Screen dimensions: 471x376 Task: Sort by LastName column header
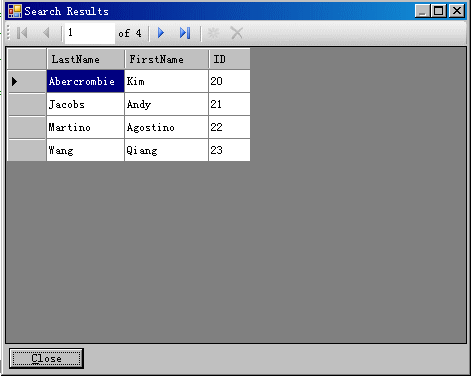point(86,59)
